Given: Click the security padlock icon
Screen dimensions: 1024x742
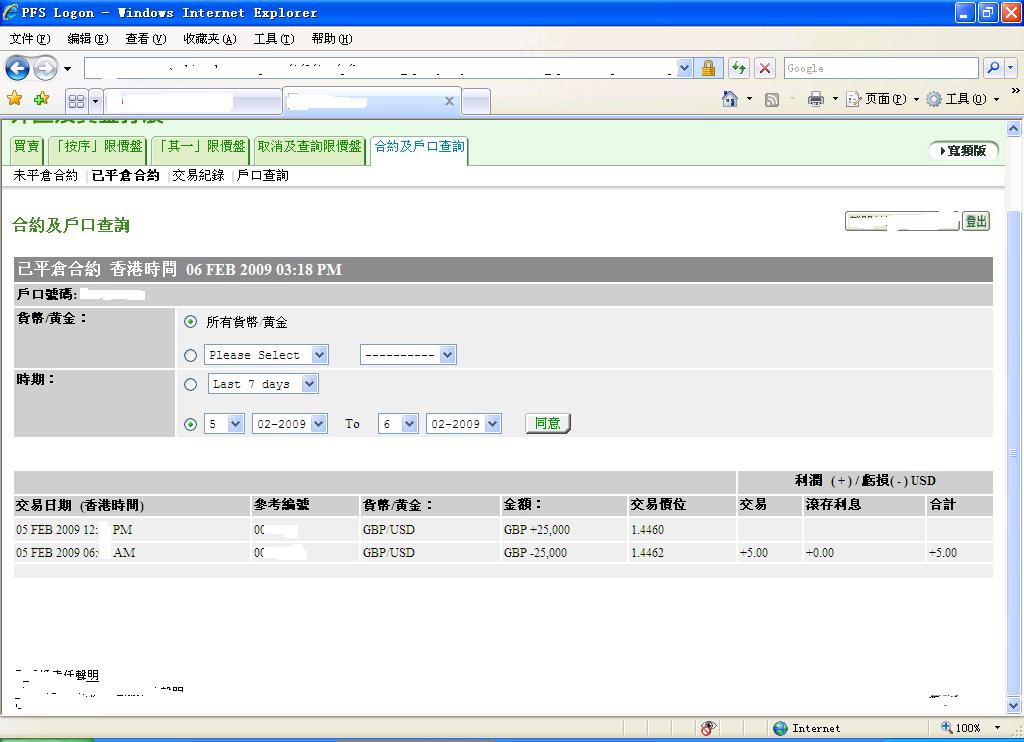Looking at the screenshot, I should (708, 68).
